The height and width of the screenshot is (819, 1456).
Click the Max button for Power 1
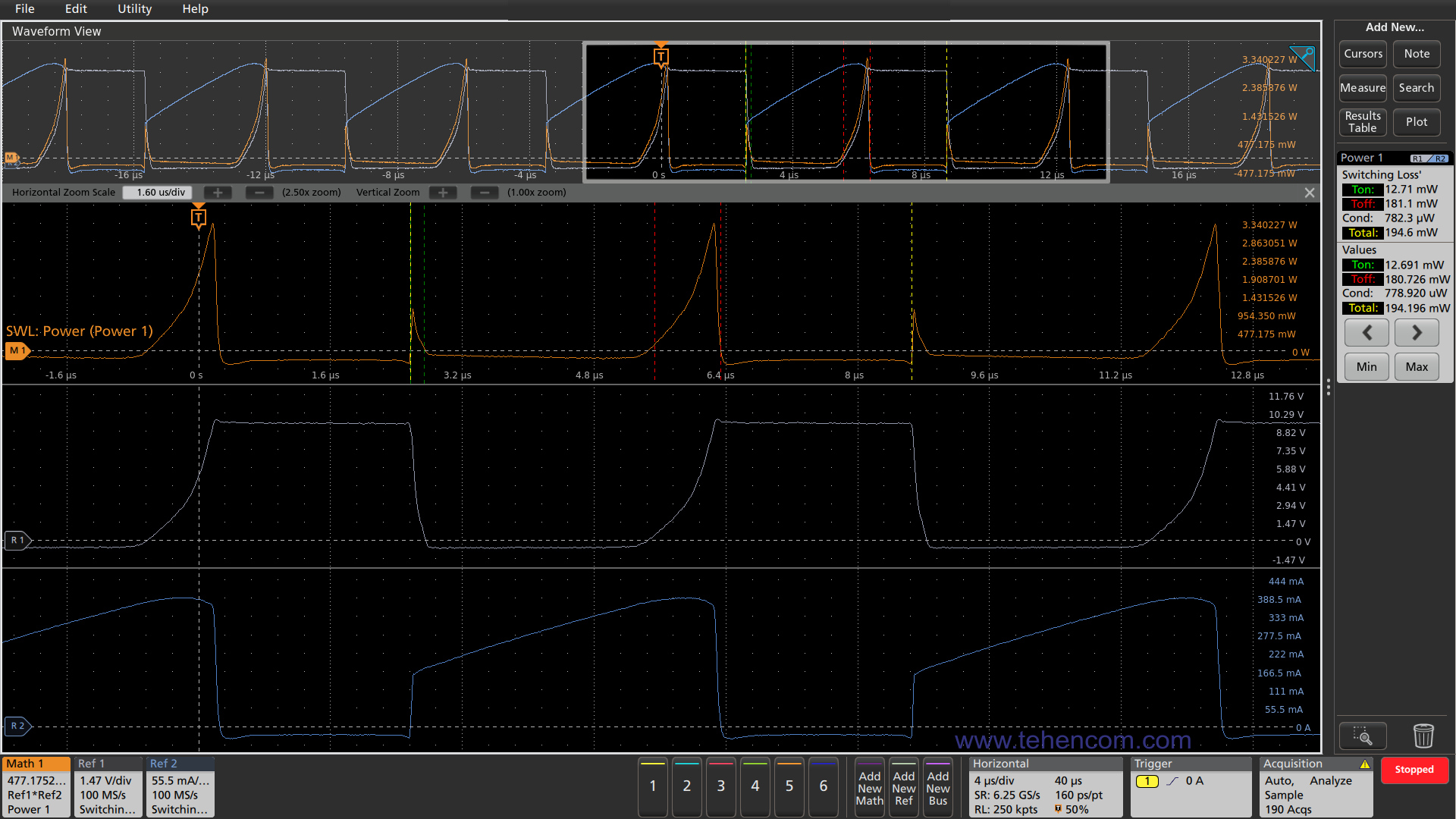pos(1417,366)
